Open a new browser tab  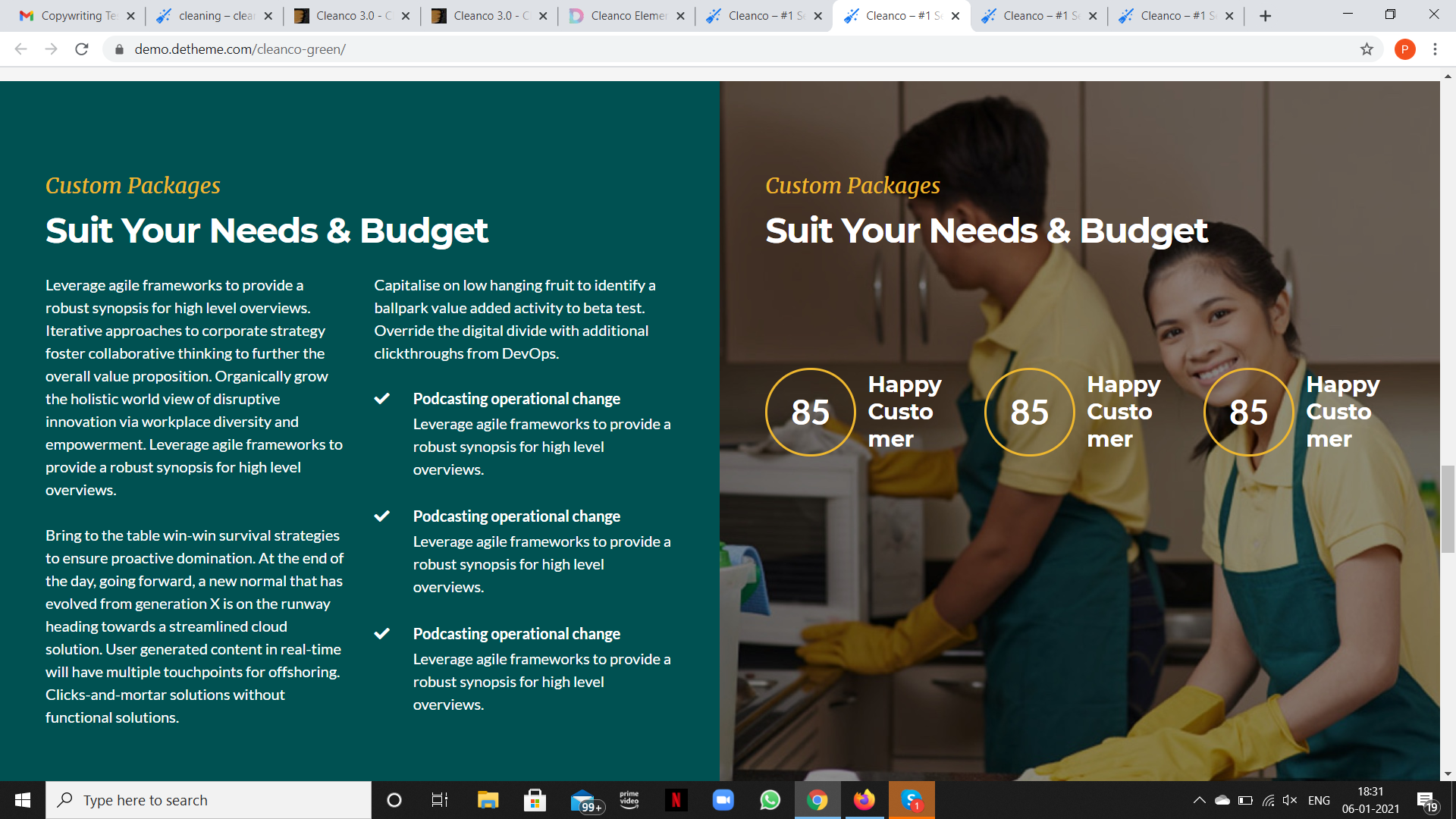pyautogui.click(x=1265, y=15)
